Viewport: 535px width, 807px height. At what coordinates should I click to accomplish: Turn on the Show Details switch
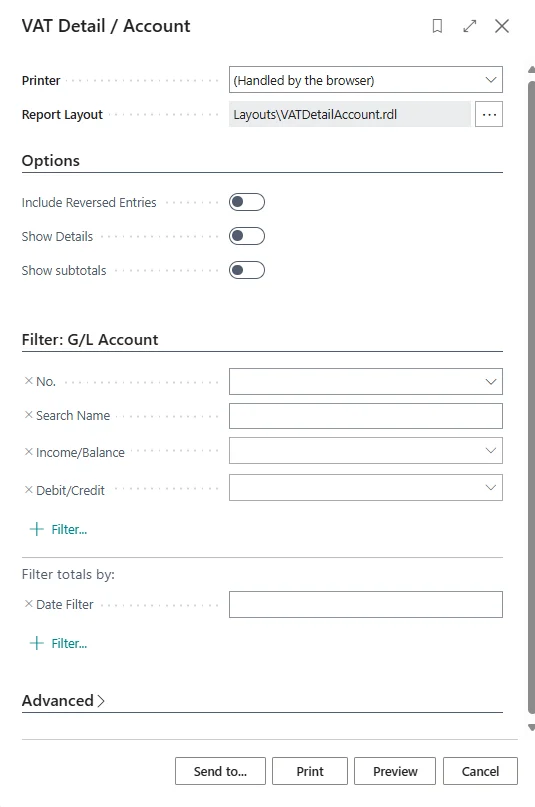(247, 236)
